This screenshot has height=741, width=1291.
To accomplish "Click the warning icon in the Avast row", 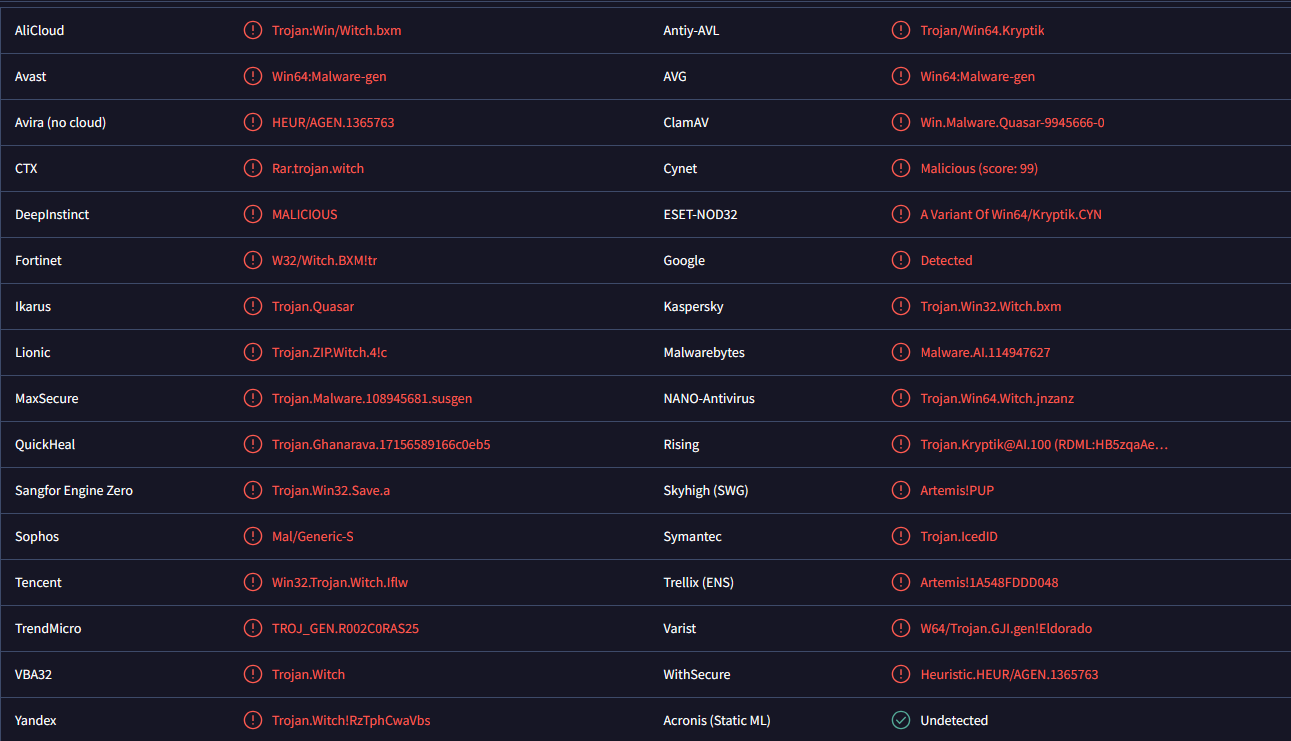I will coord(253,76).
